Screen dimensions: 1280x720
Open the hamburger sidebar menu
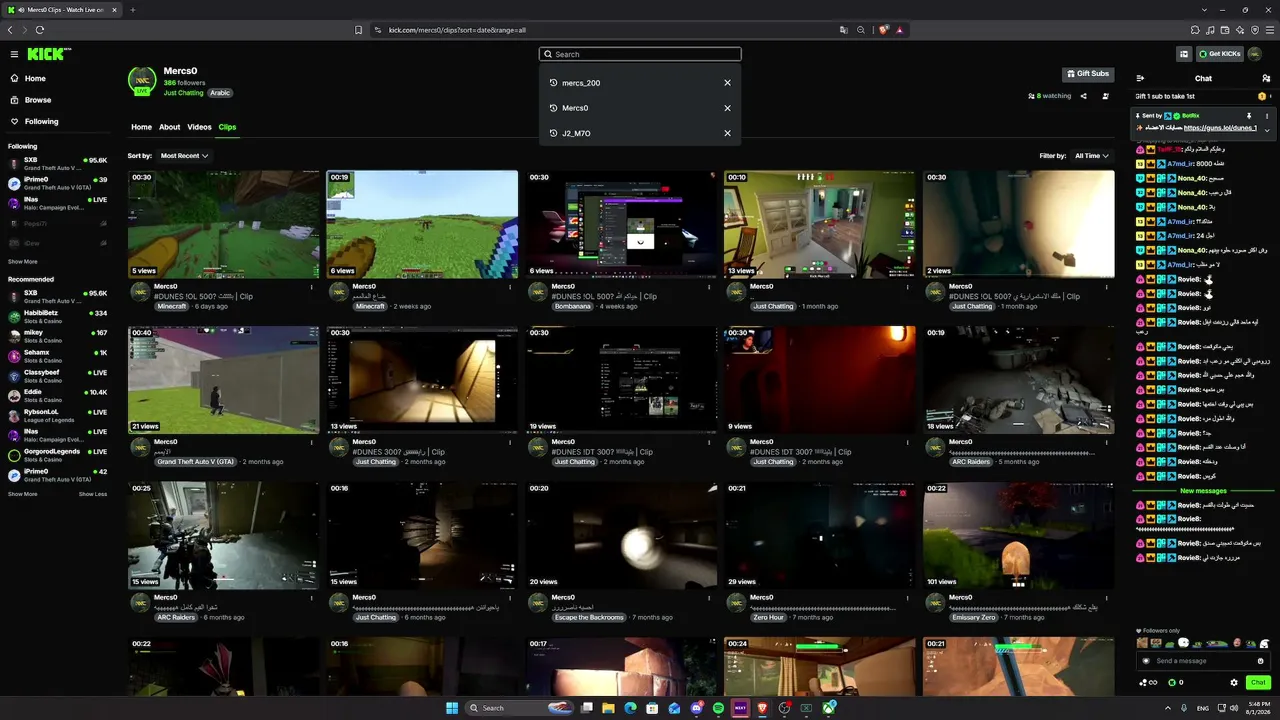(x=14, y=54)
